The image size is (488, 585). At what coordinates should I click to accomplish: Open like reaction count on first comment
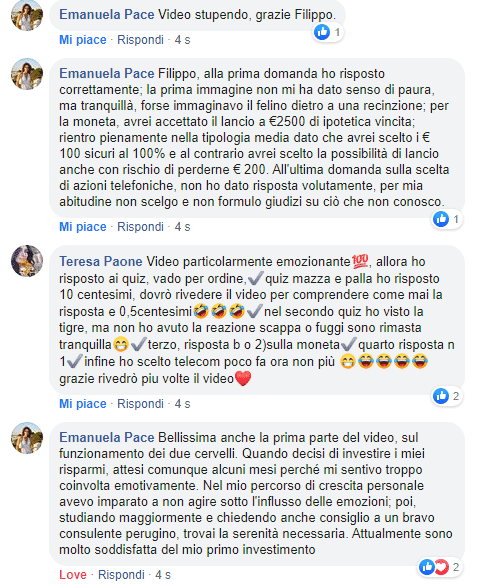pyautogui.click(x=328, y=32)
